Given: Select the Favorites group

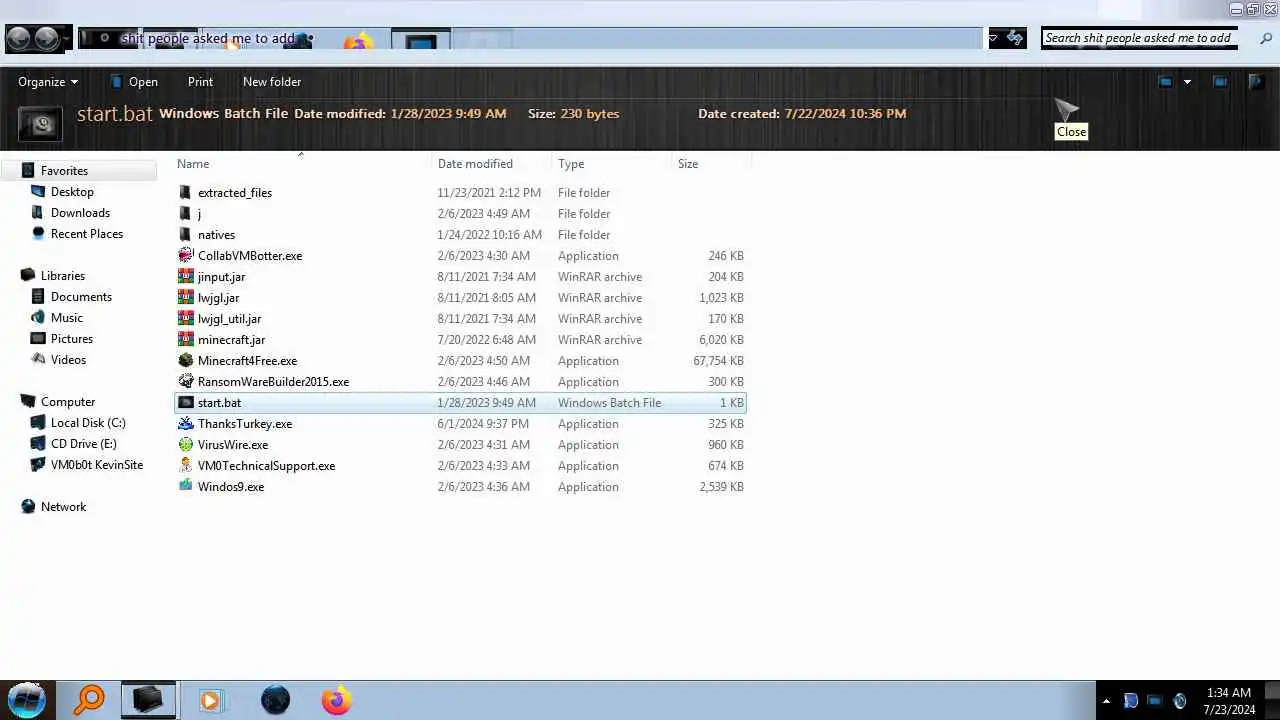Looking at the screenshot, I should tap(64, 171).
